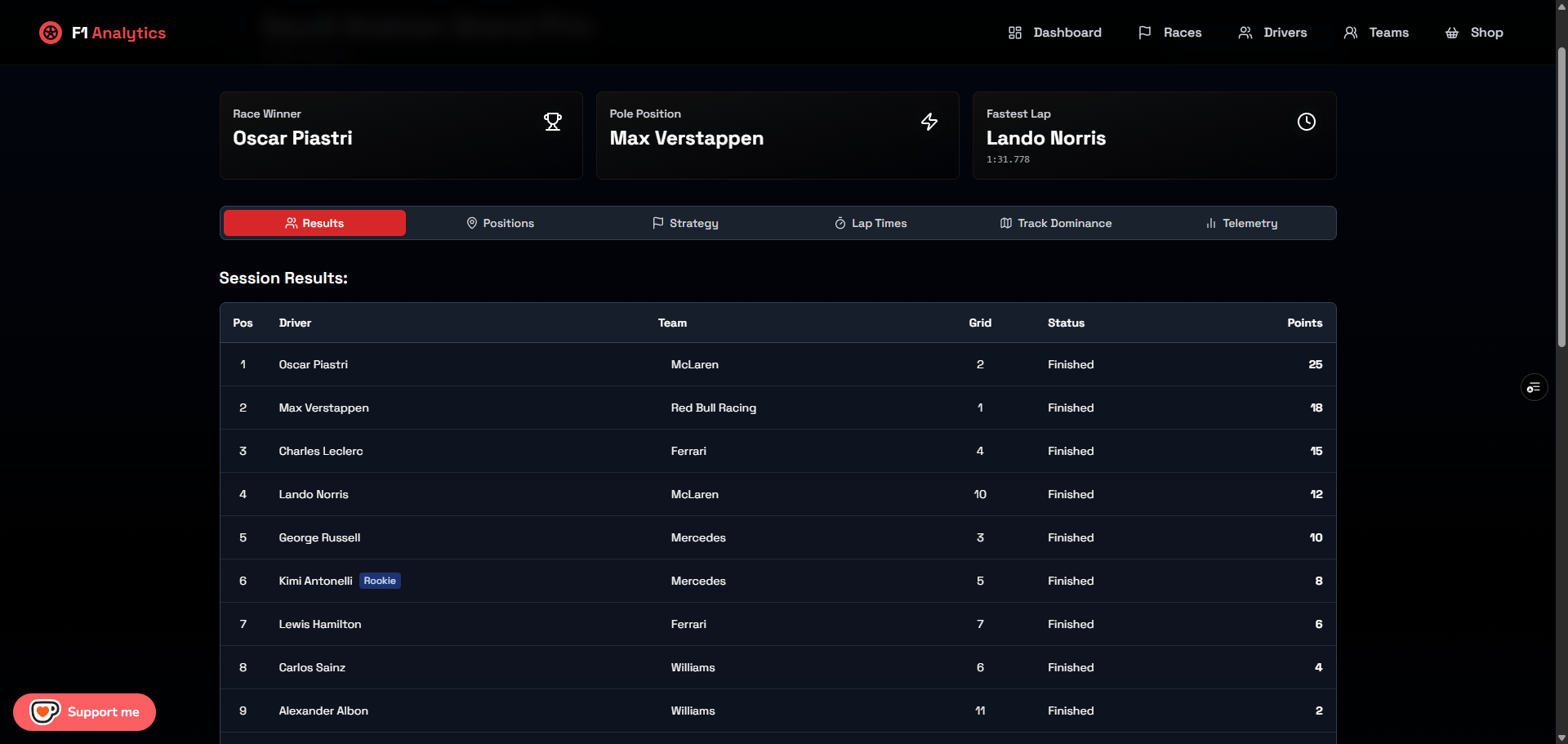Select Alexander Albon driver name
Viewport: 1568px width, 744px height.
[x=323, y=711]
